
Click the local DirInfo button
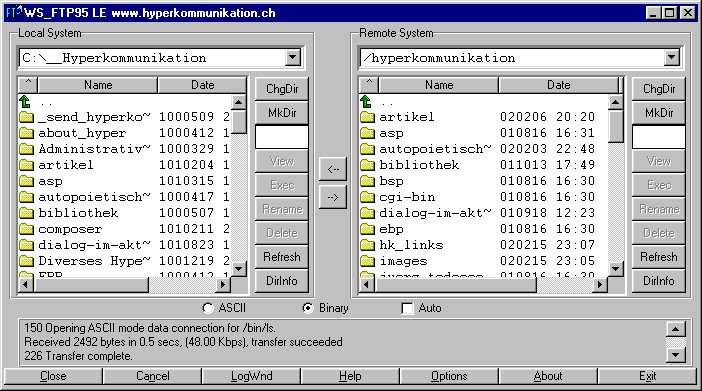click(282, 281)
